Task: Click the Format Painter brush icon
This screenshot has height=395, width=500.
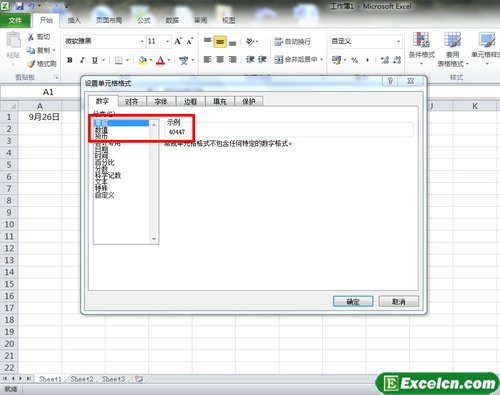Action: pyautogui.click(x=31, y=64)
